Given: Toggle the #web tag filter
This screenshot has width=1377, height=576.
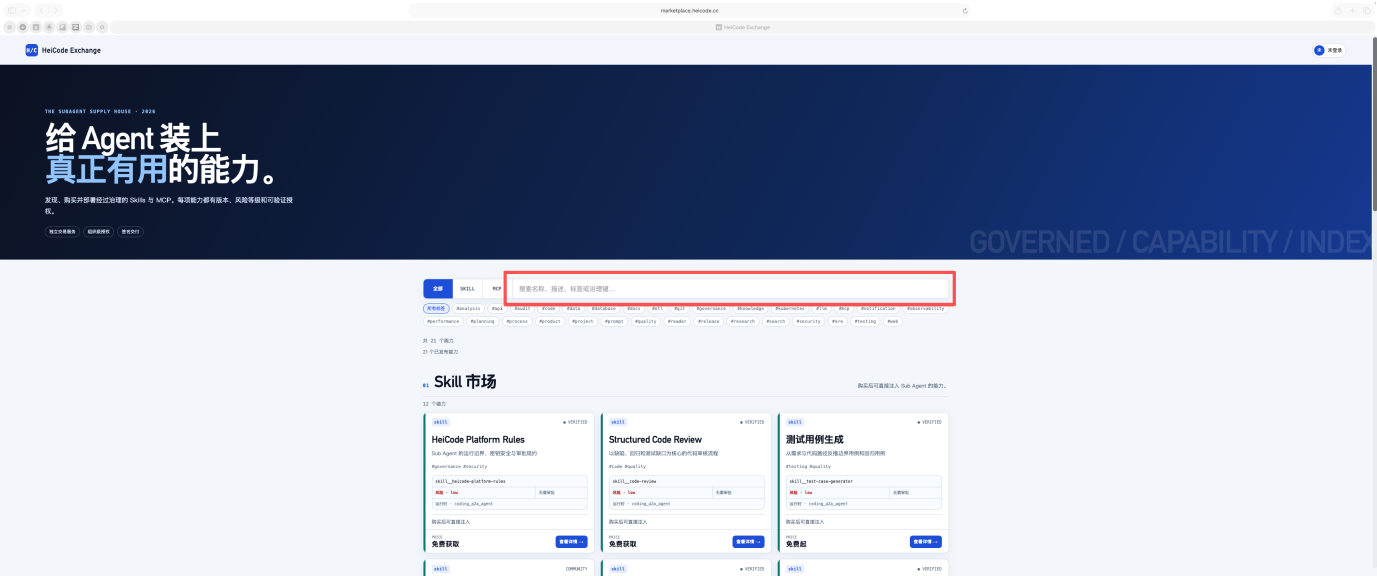Looking at the screenshot, I should coord(892,321).
